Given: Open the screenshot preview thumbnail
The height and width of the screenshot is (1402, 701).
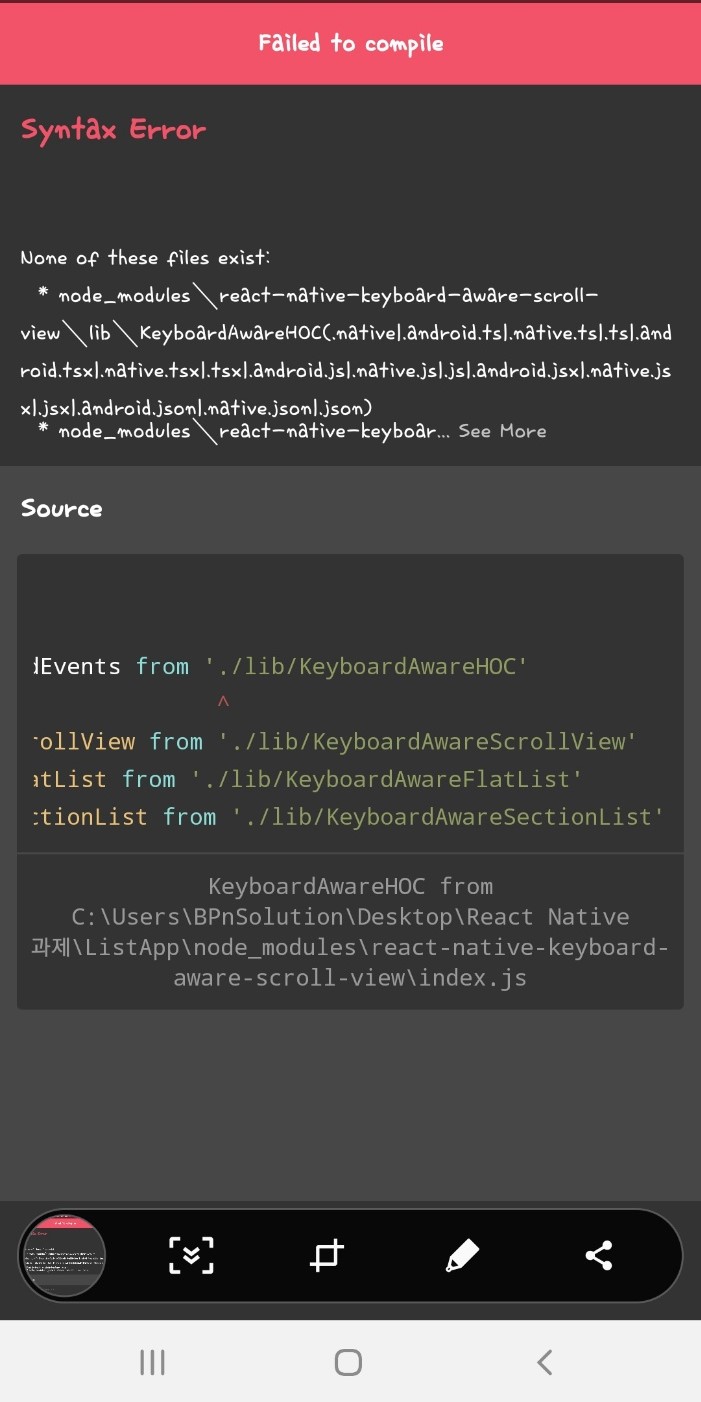Looking at the screenshot, I should click(x=63, y=1255).
